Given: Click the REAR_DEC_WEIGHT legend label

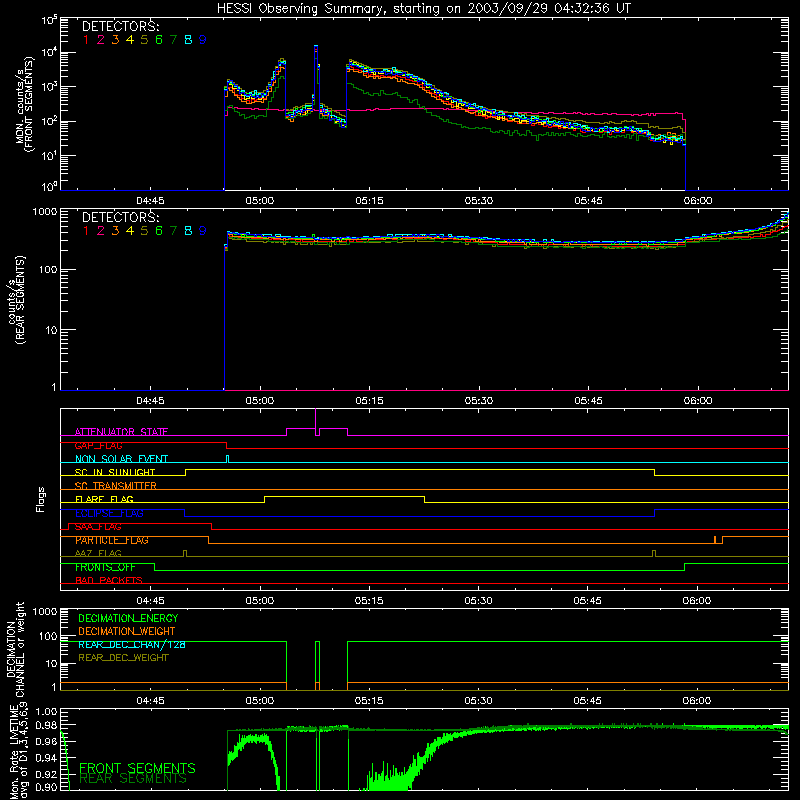Looking at the screenshot, I should (x=123, y=658).
